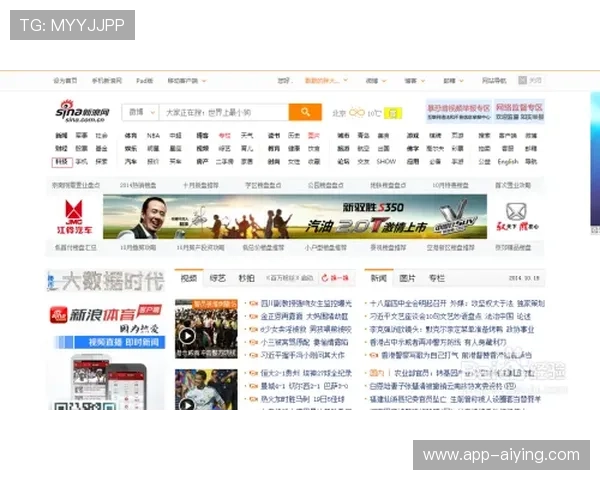The width and height of the screenshot is (600, 480).
Task: Click the orange magnifier search button
Action: click(x=305, y=112)
